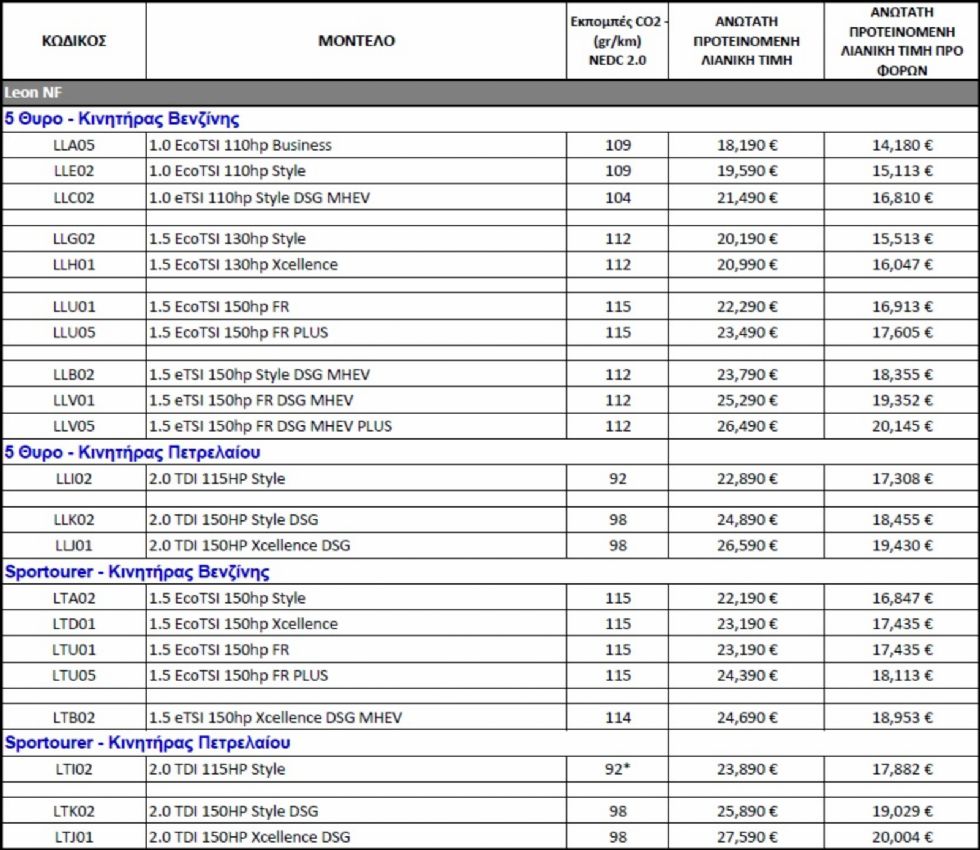This screenshot has height=850, width=980.
Task: Select the retail price 18,190 €
Action: [747, 145]
